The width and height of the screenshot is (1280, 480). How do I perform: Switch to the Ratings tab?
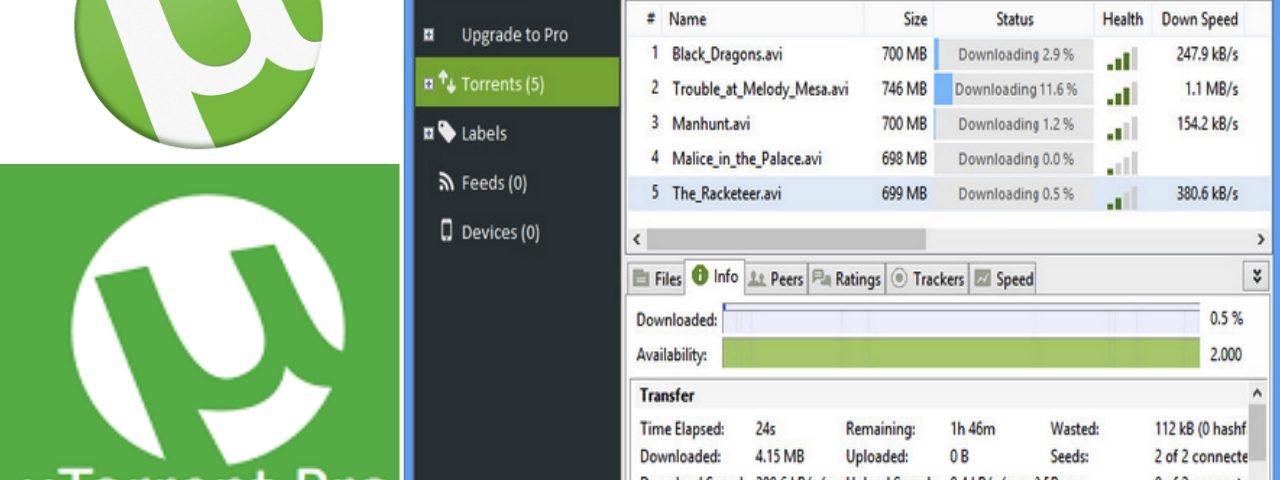point(846,279)
